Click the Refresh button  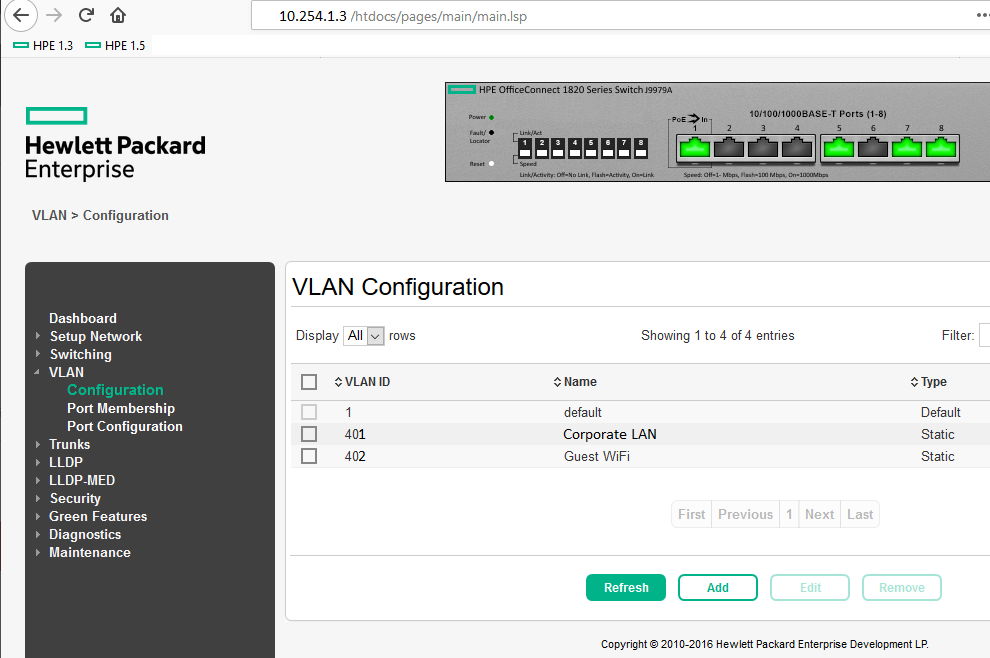[626, 587]
